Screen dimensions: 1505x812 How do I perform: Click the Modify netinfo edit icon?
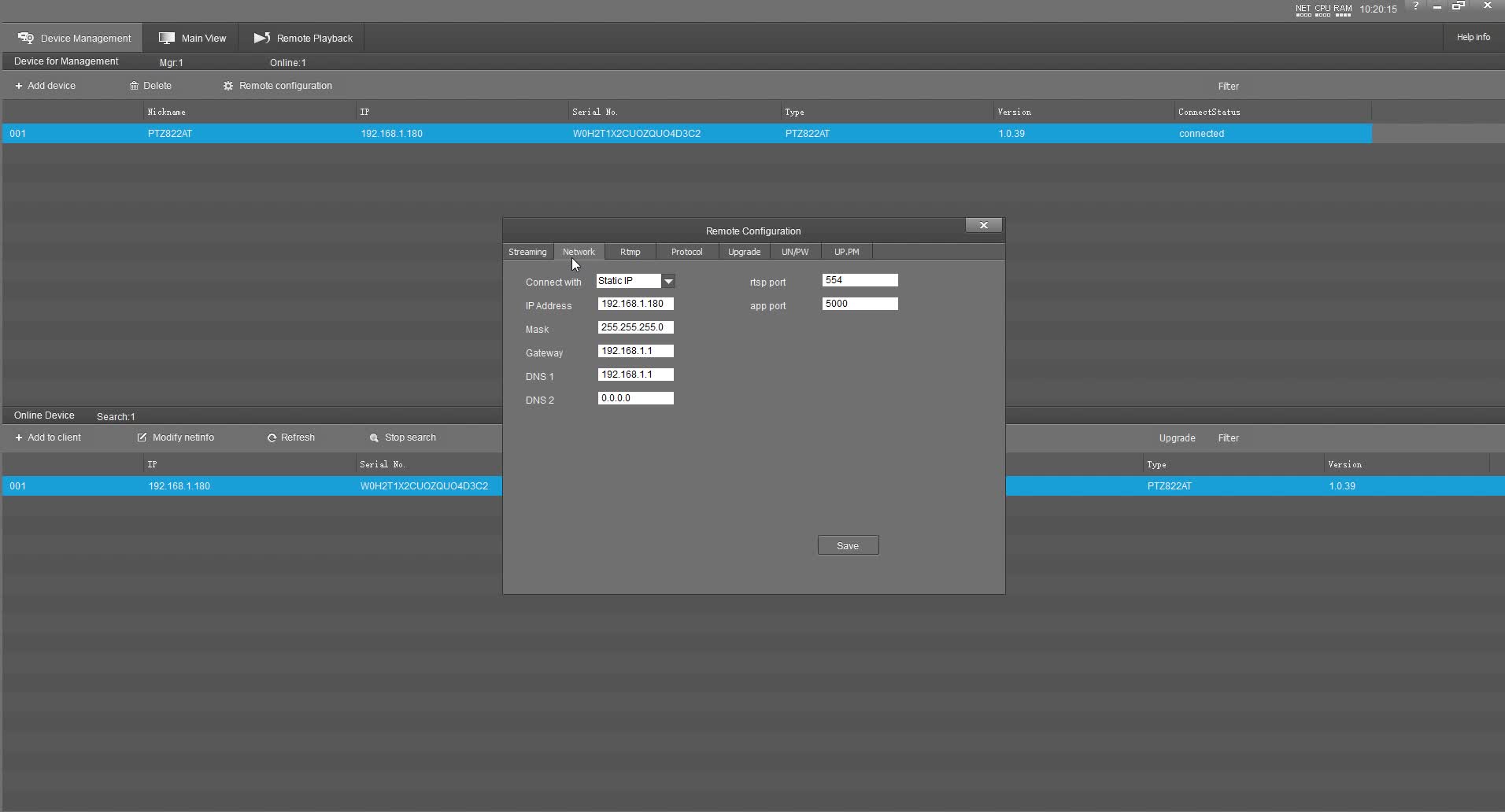click(x=142, y=437)
